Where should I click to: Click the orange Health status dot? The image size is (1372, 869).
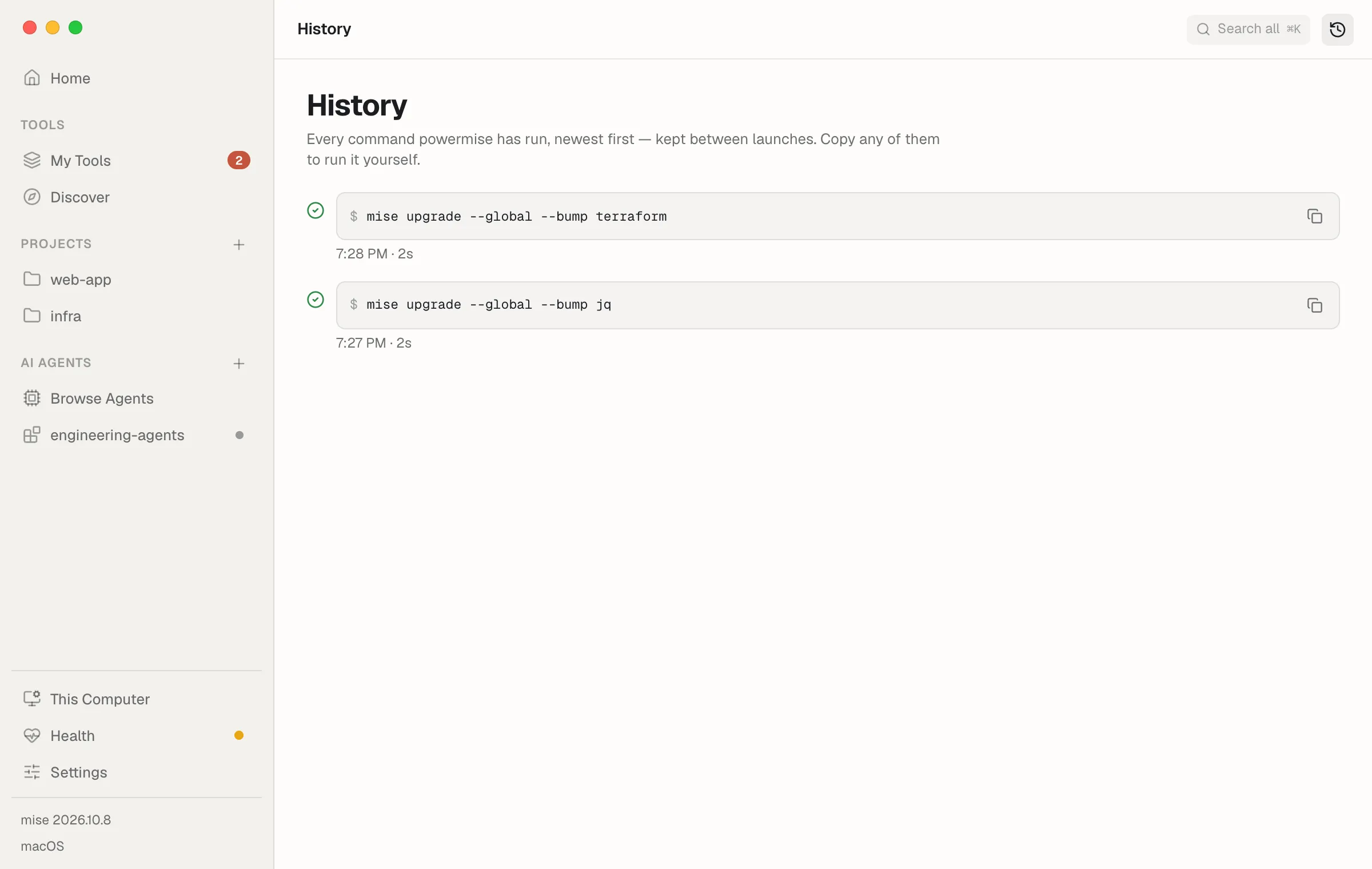(239, 735)
